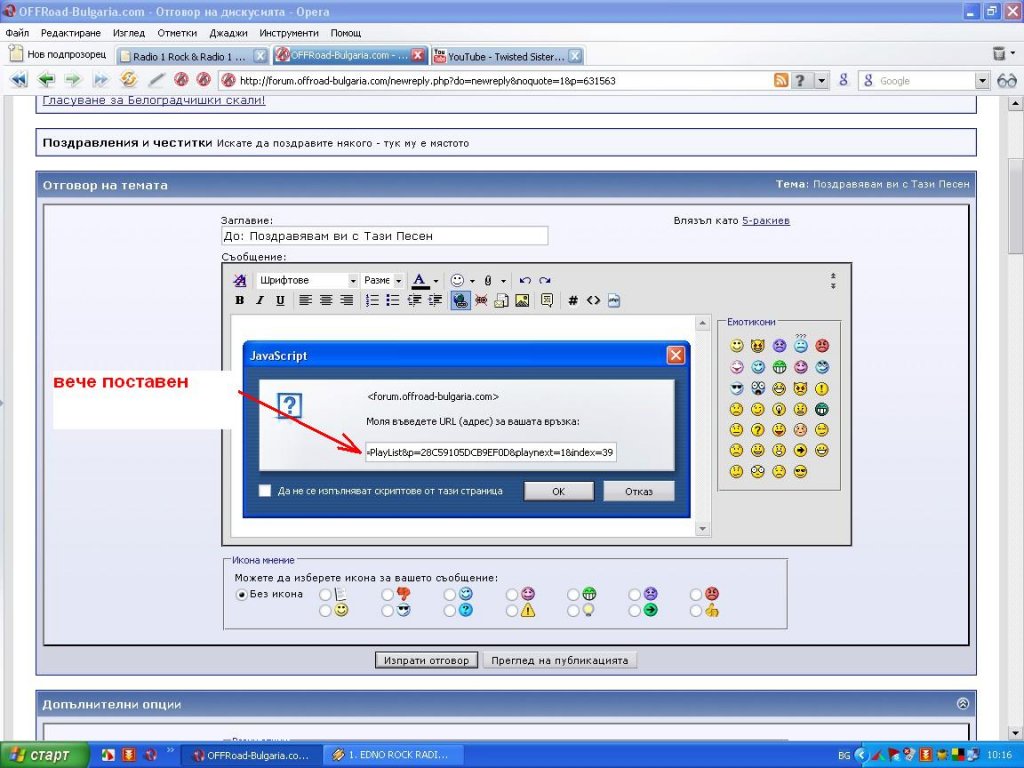Image resolution: width=1024 pixels, height=768 pixels.
Task: Toggle underline formatting in the editor
Action: click(280, 300)
